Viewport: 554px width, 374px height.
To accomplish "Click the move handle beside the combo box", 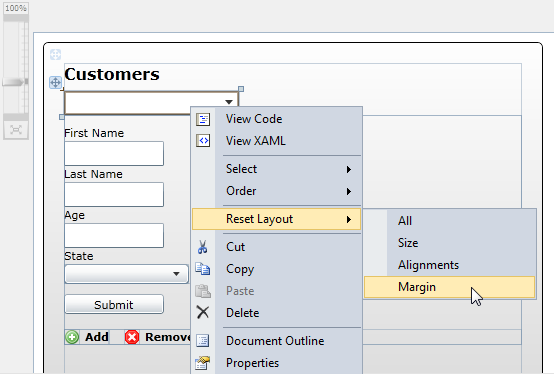I will (55, 83).
